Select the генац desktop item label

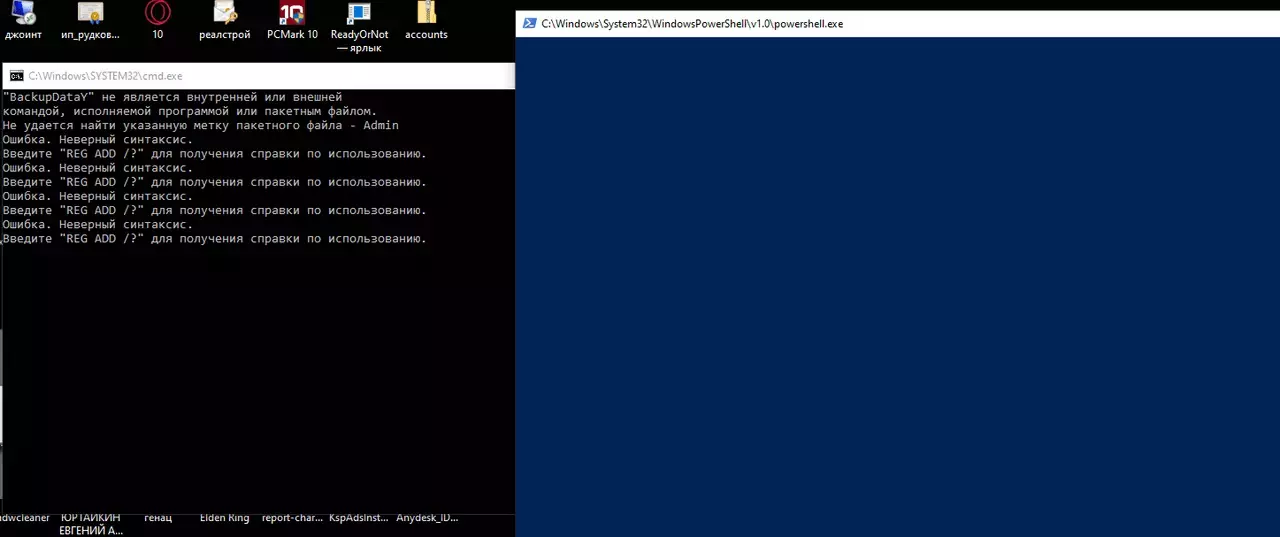pyautogui.click(x=157, y=518)
